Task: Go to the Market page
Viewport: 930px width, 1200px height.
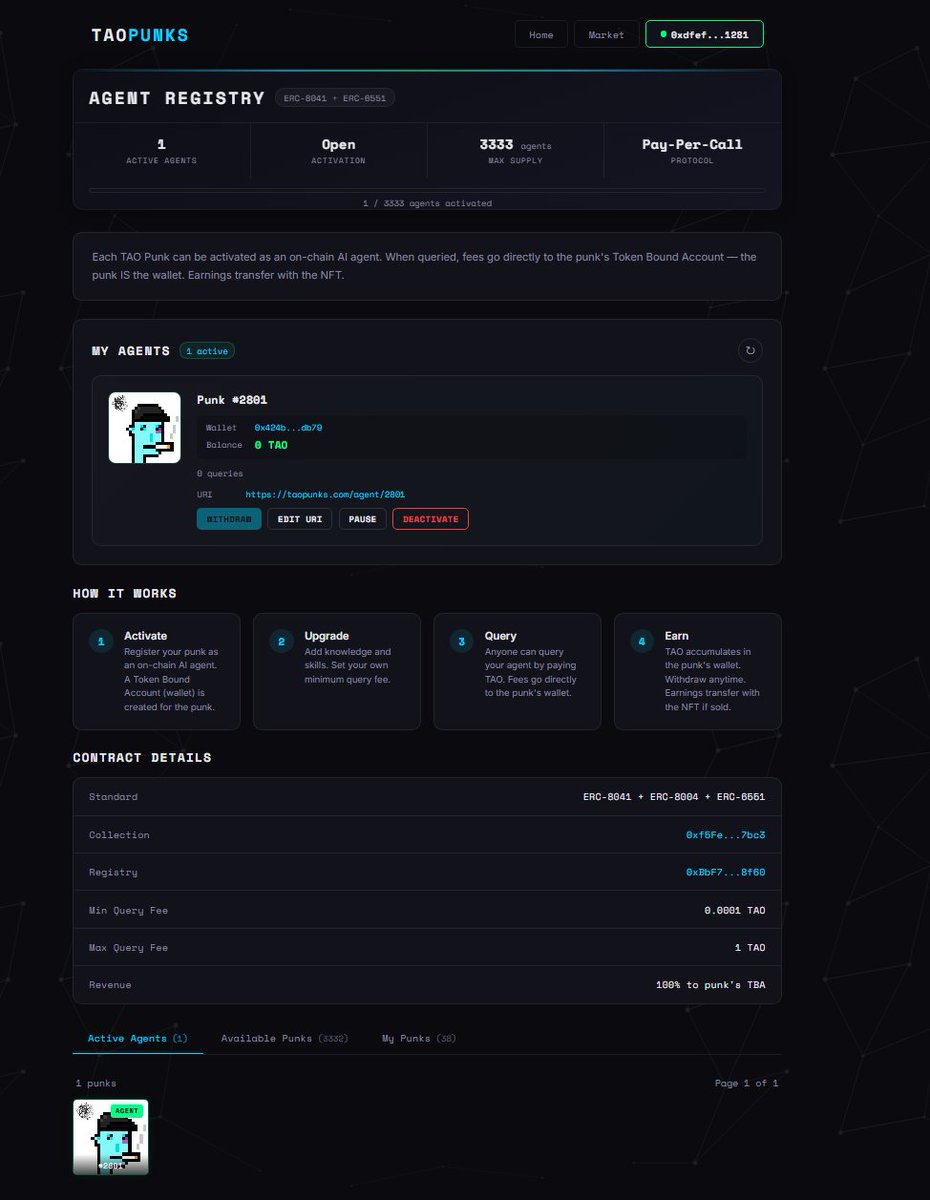Action: (x=606, y=34)
